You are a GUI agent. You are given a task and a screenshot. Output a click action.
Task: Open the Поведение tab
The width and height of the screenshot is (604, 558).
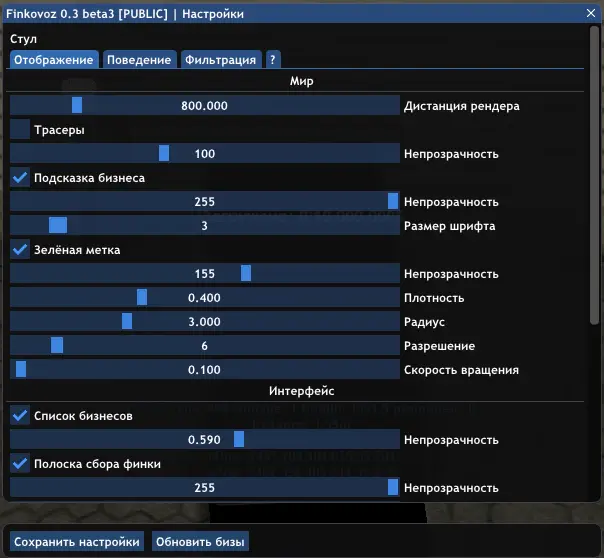pos(139,60)
